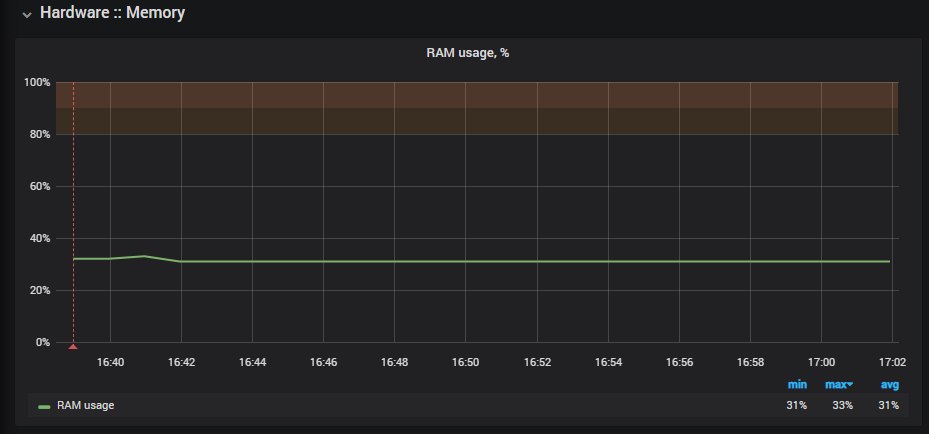
Task: Select the 100% y-axis label
Action: 37,82
